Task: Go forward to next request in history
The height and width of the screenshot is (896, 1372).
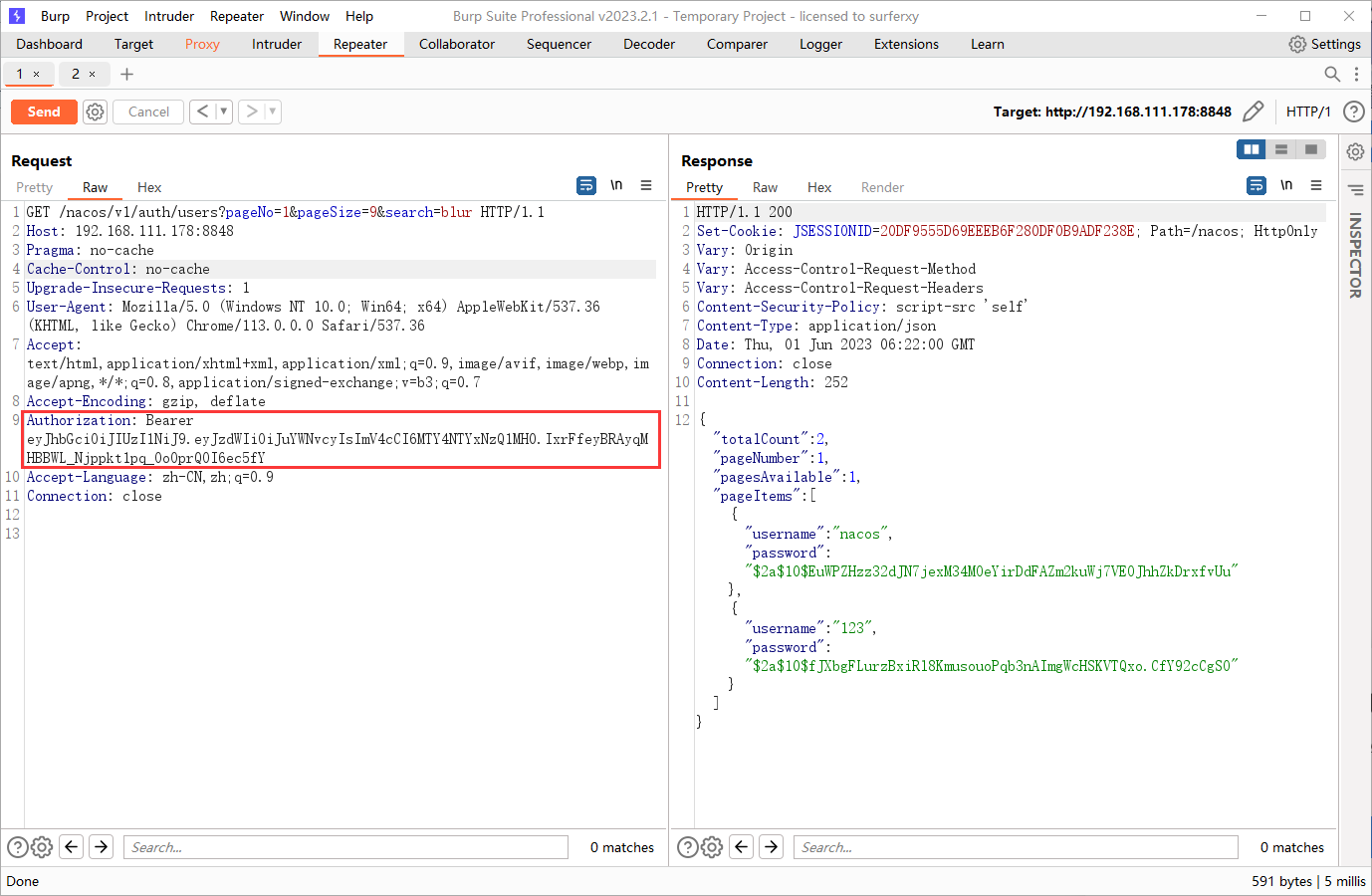Action: click(251, 112)
